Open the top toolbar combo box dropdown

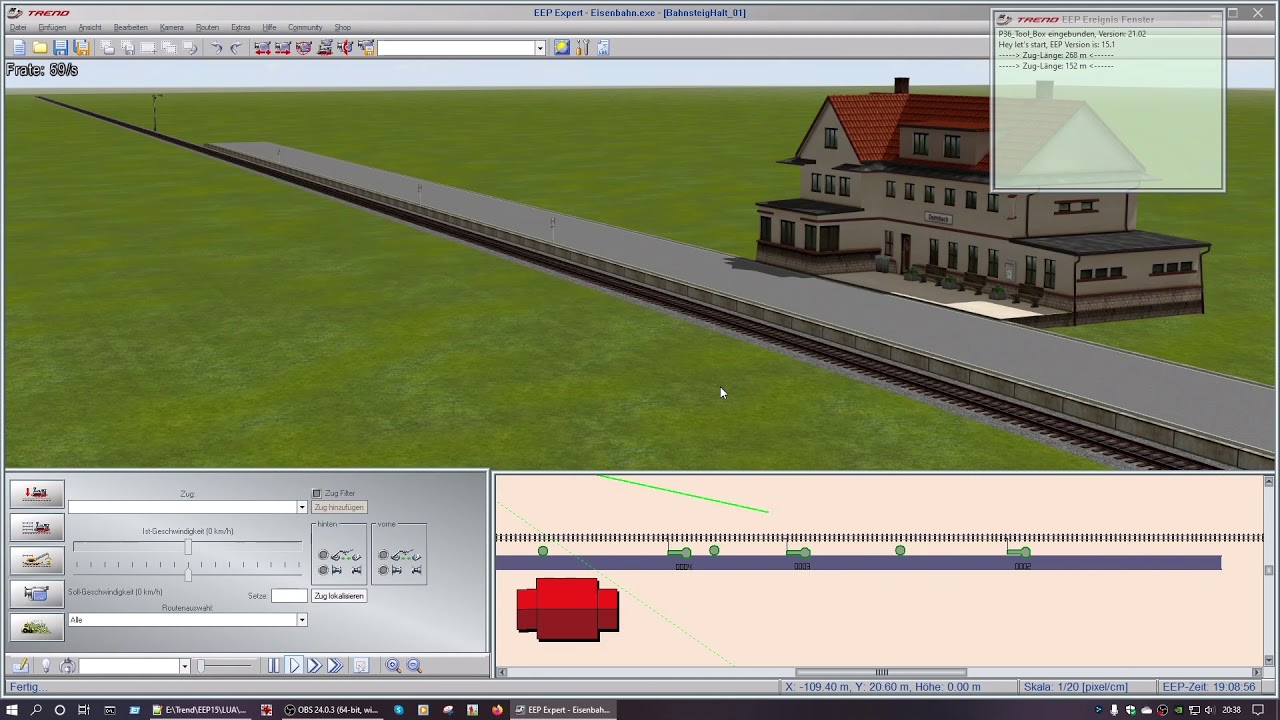pos(540,48)
